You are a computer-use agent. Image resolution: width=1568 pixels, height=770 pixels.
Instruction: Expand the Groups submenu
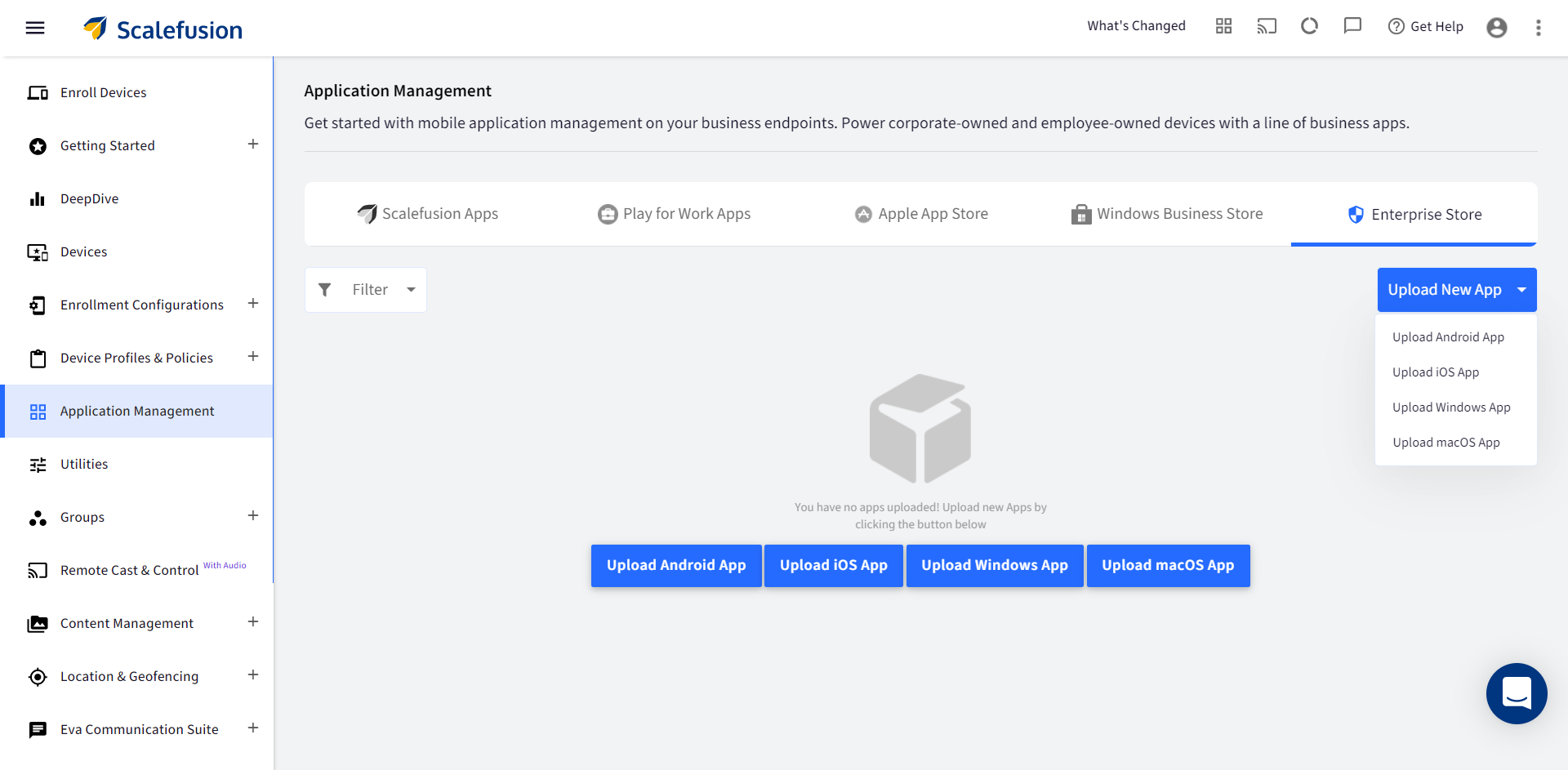[253, 516]
